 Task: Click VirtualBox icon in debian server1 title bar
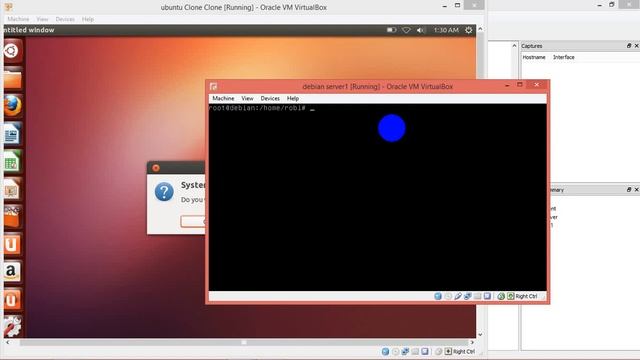[213, 87]
